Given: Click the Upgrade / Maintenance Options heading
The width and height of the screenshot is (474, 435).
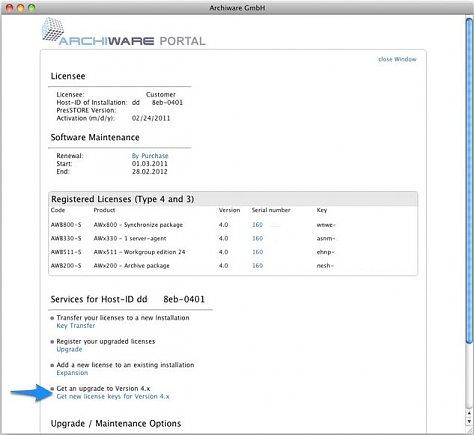Looking at the screenshot, I should point(116,423).
